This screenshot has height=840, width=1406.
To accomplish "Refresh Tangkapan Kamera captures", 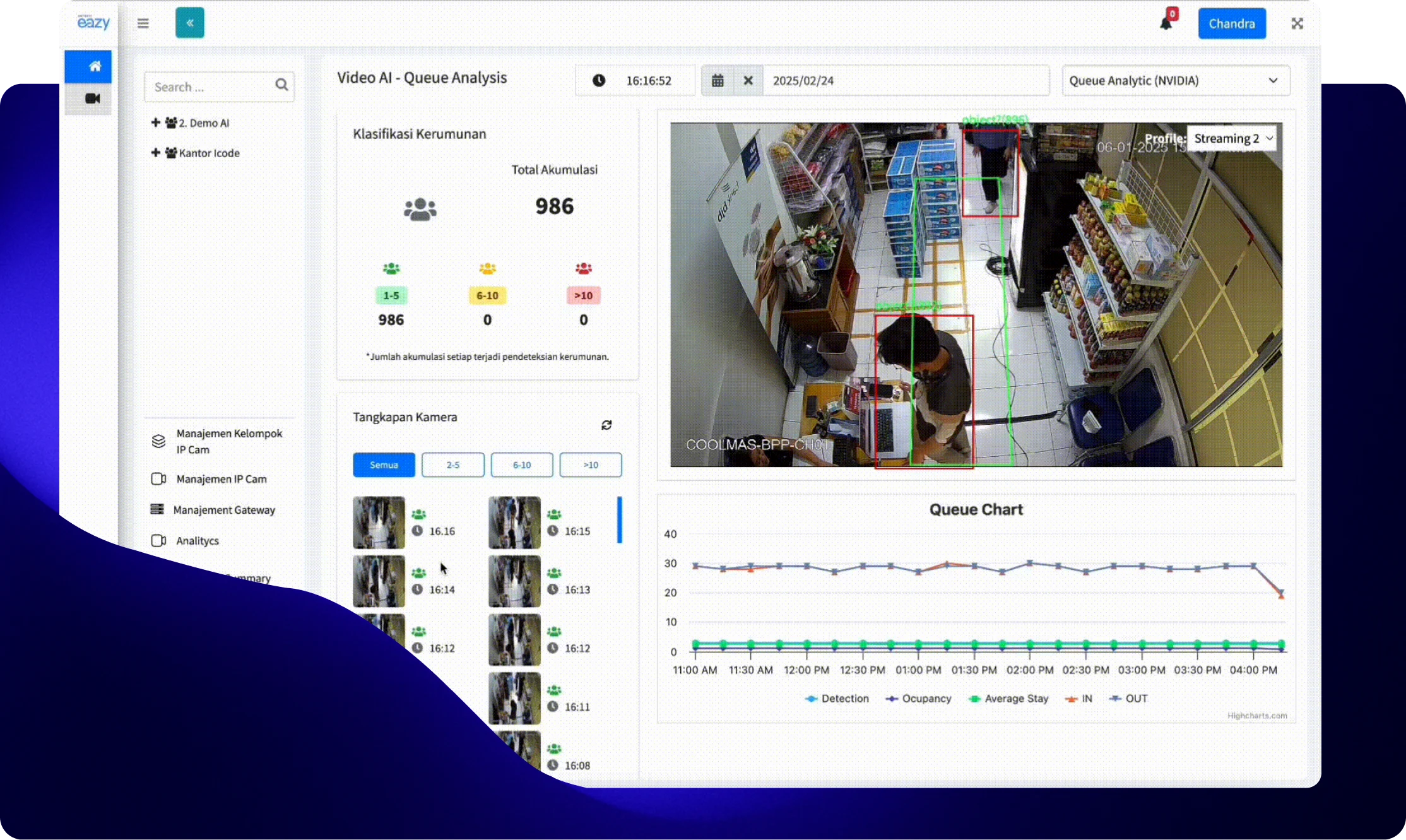I will [x=606, y=425].
